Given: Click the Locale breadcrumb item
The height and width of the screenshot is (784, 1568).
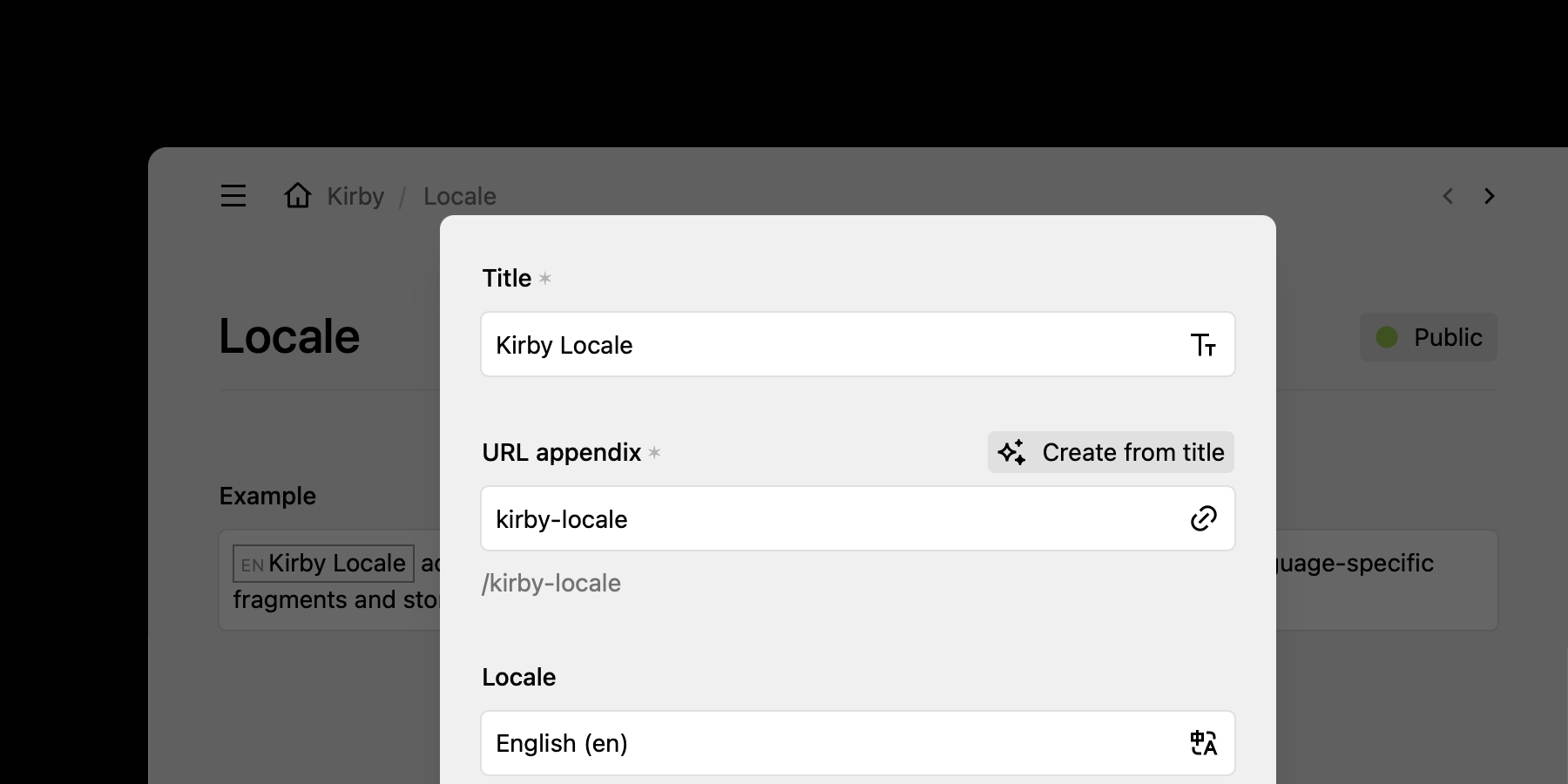Looking at the screenshot, I should click(460, 196).
